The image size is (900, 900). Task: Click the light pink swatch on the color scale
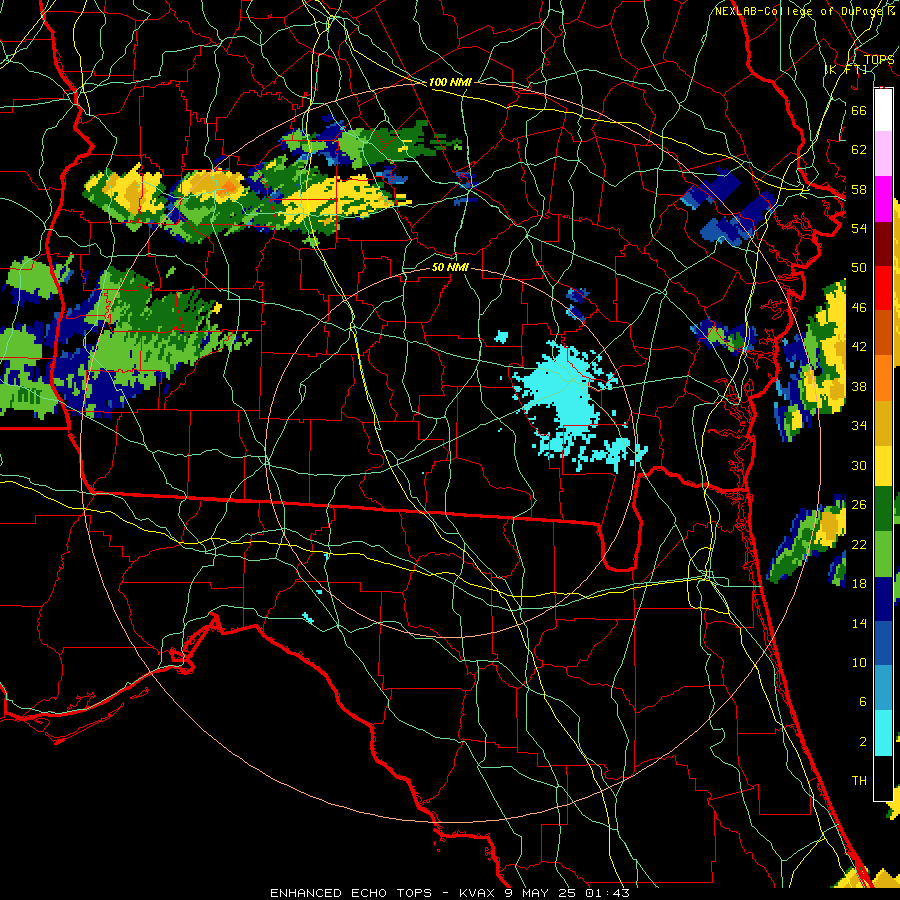[x=883, y=154]
